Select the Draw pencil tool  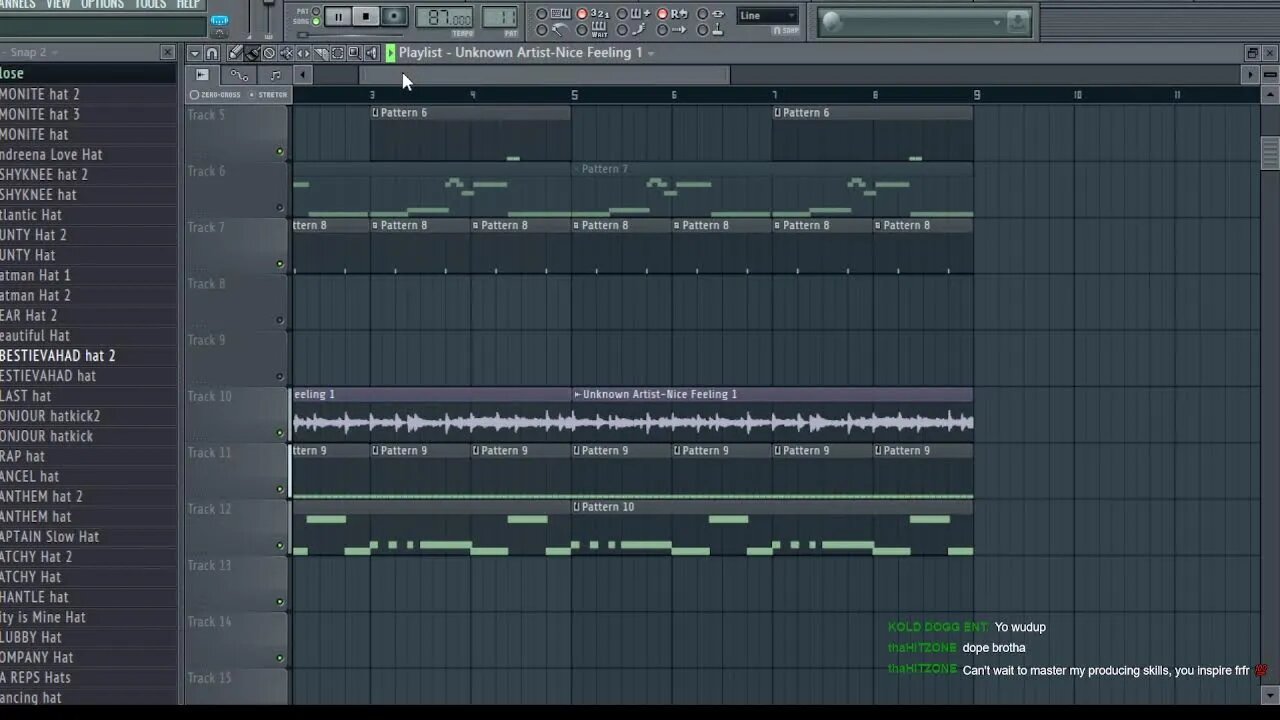(x=235, y=53)
